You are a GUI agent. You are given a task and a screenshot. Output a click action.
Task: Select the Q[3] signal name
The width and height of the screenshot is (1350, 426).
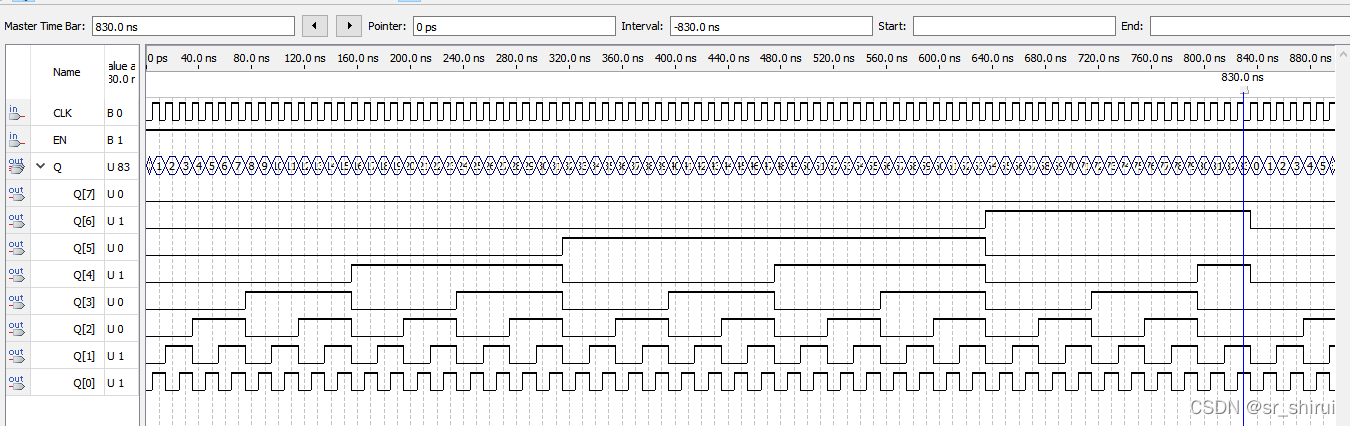pos(85,302)
